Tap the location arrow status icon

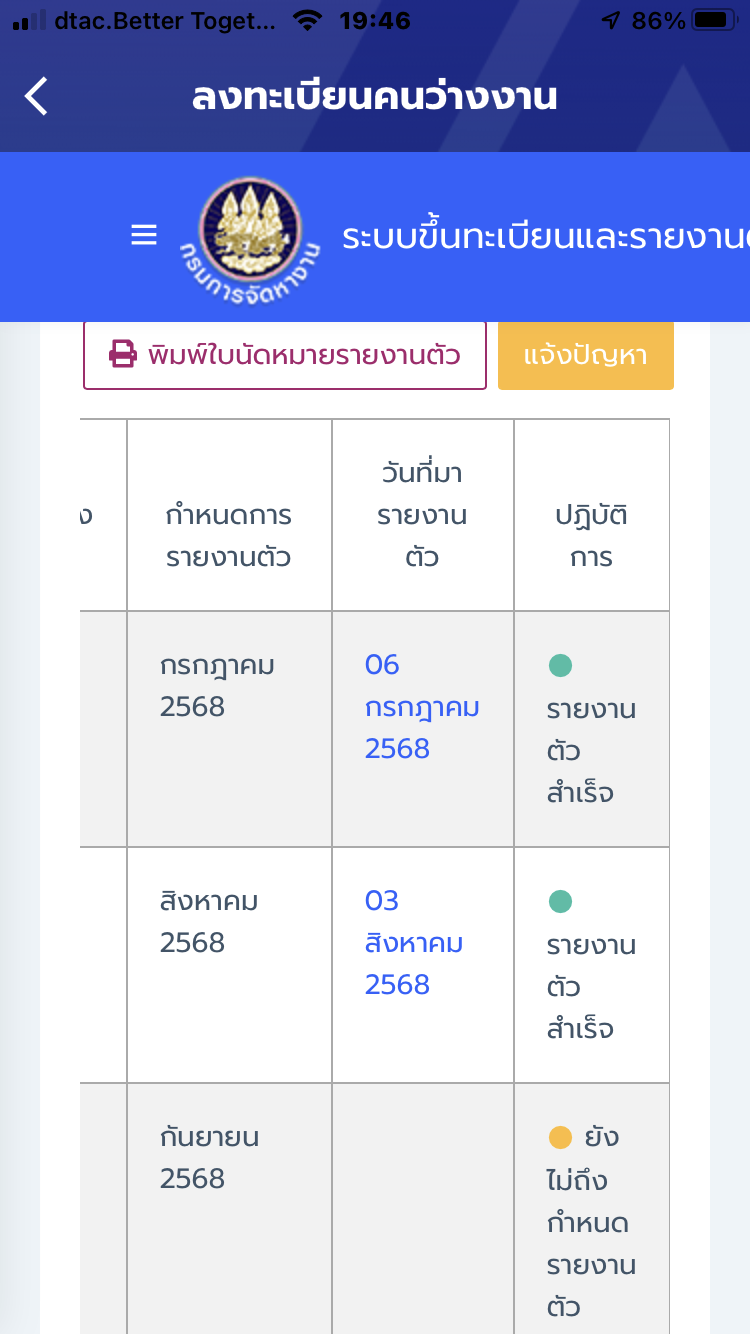pyautogui.click(x=611, y=20)
